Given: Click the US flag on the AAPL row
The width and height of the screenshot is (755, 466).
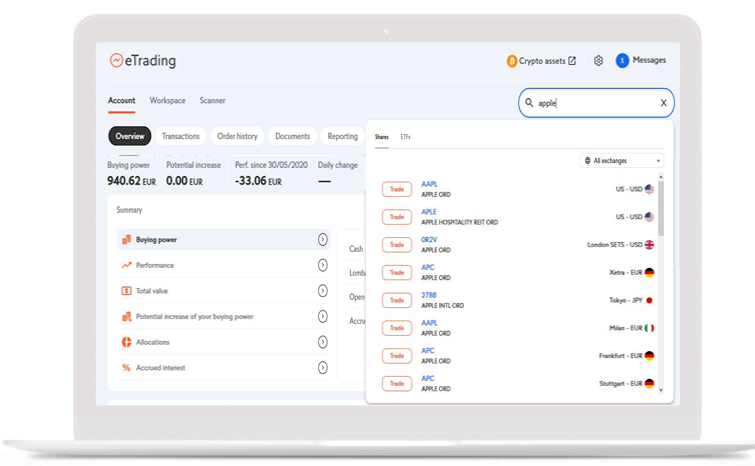Looking at the screenshot, I should point(649,189).
